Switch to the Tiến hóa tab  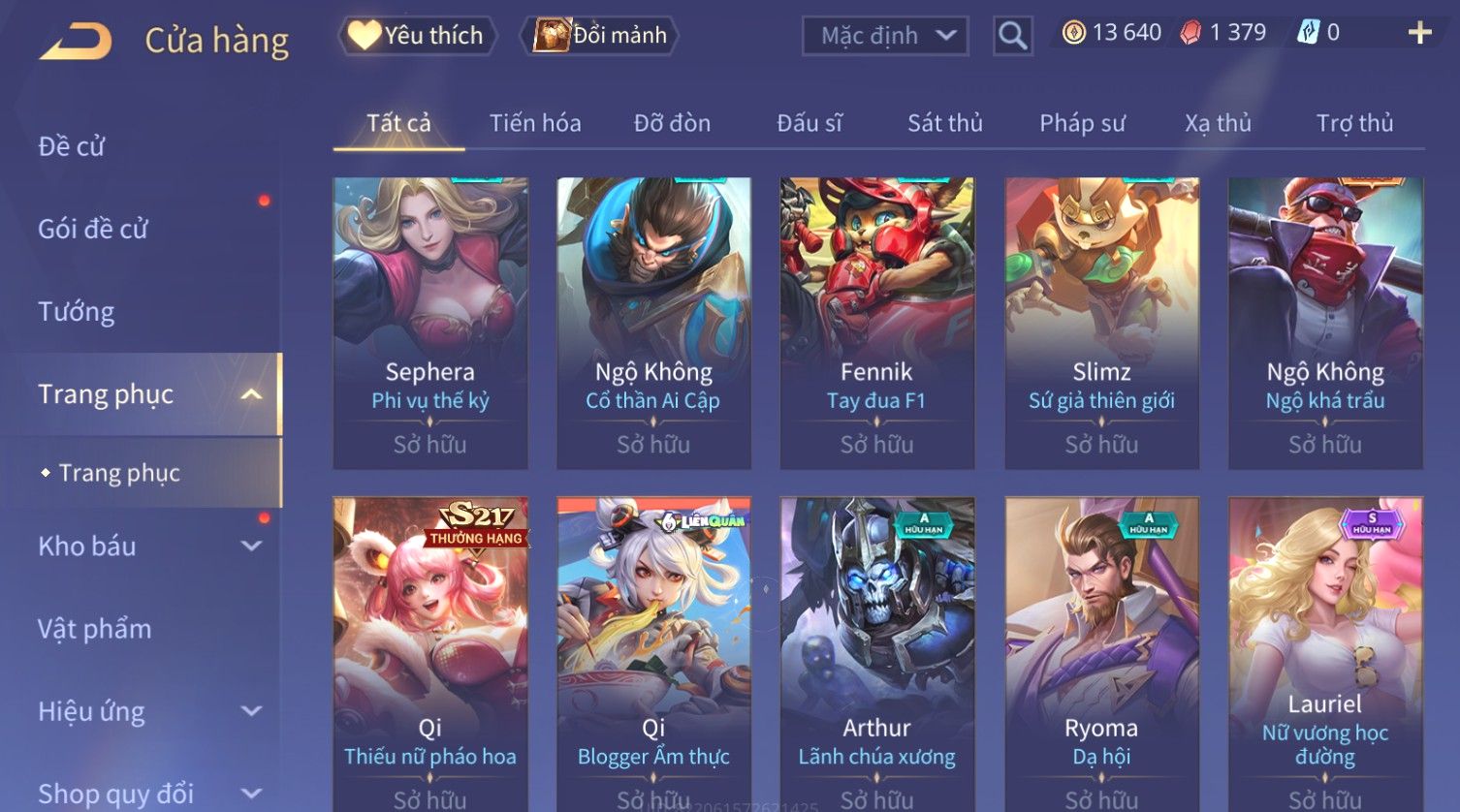pyautogui.click(x=535, y=123)
